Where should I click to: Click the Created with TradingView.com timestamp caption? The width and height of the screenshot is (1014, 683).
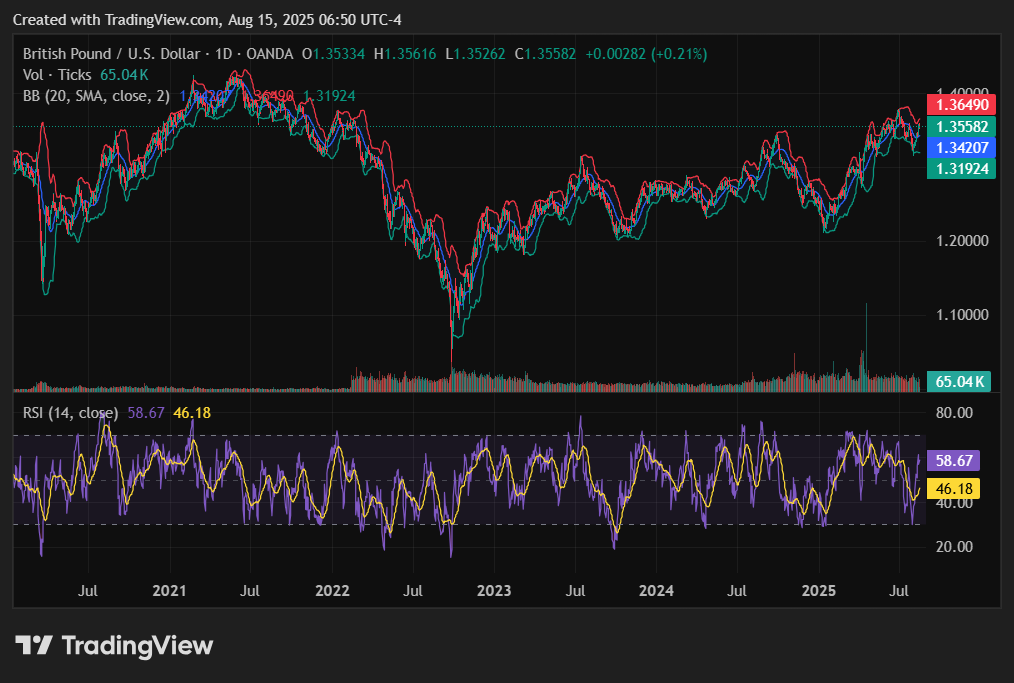click(207, 20)
